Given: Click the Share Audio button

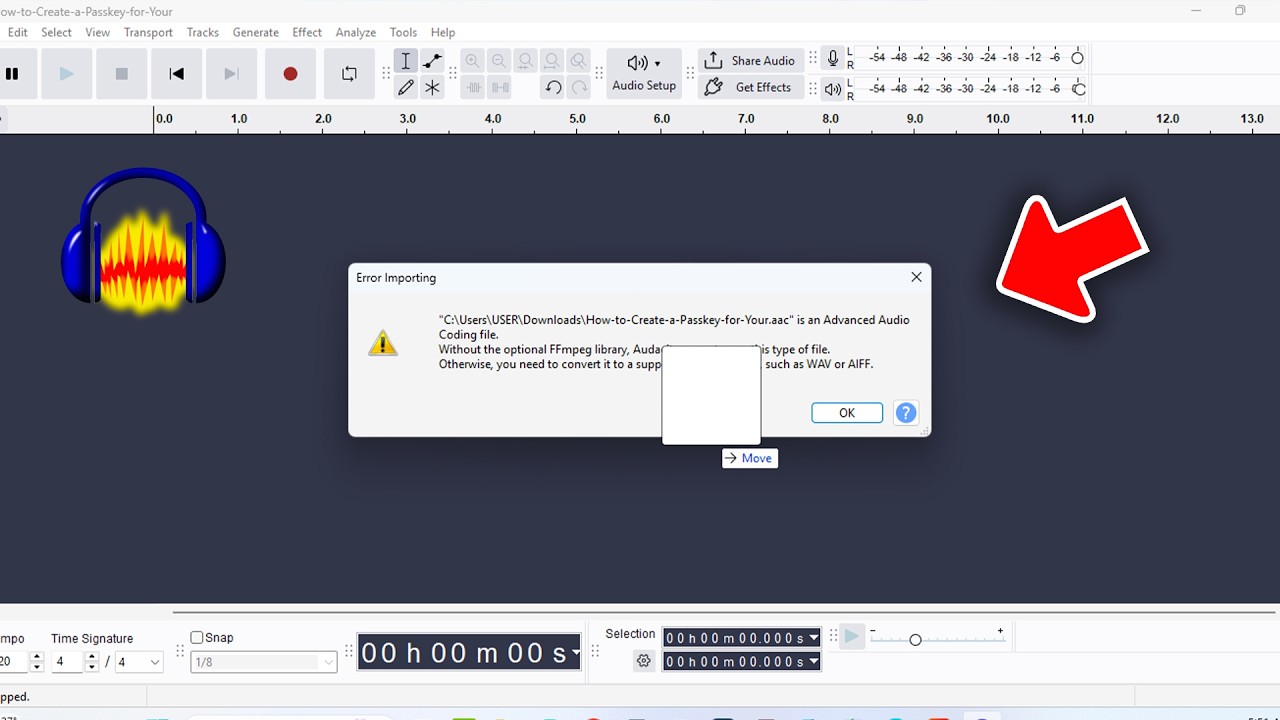Looking at the screenshot, I should (x=750, y=61).
